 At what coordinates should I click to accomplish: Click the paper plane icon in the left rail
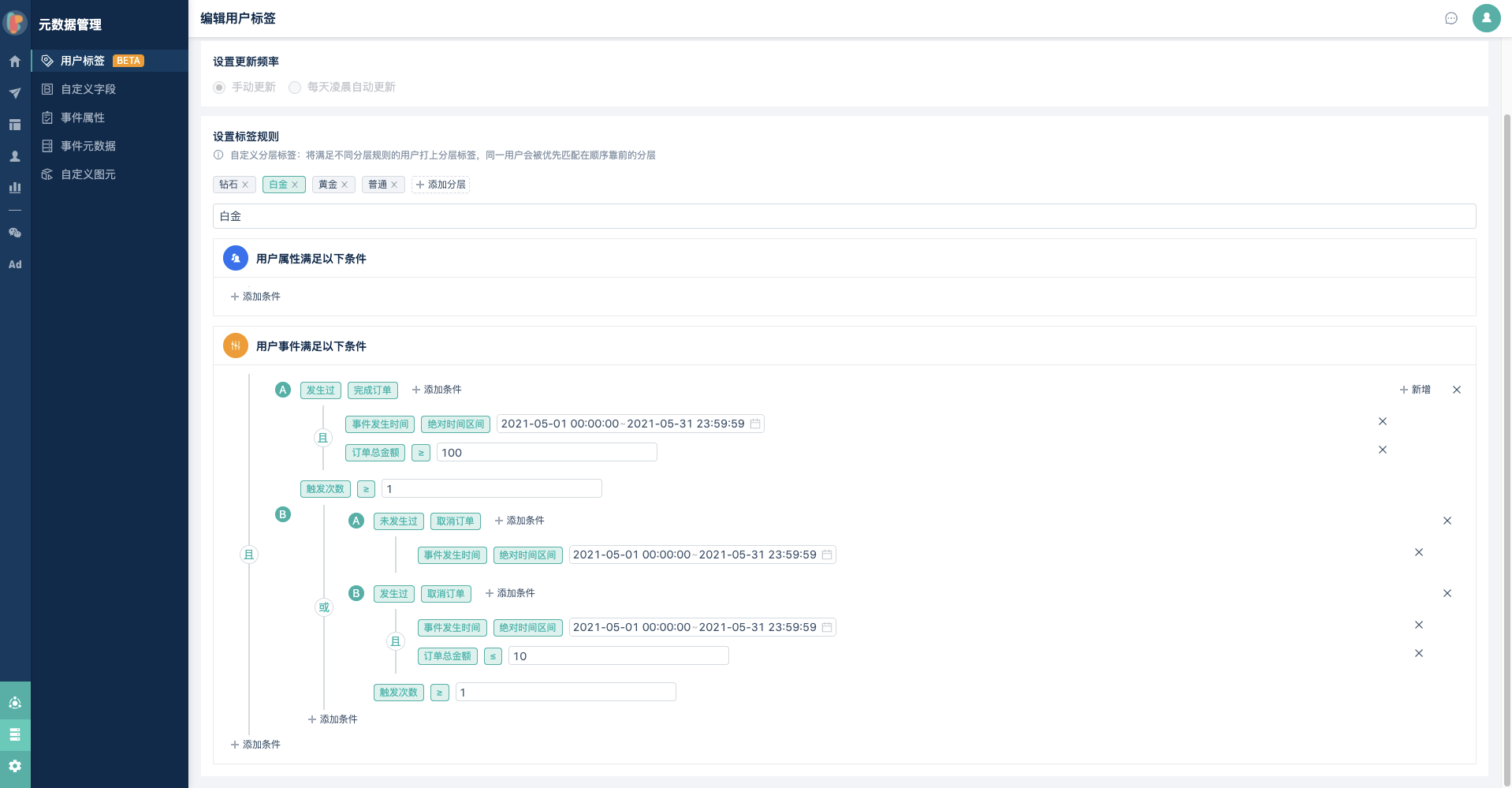pos(15,93)
